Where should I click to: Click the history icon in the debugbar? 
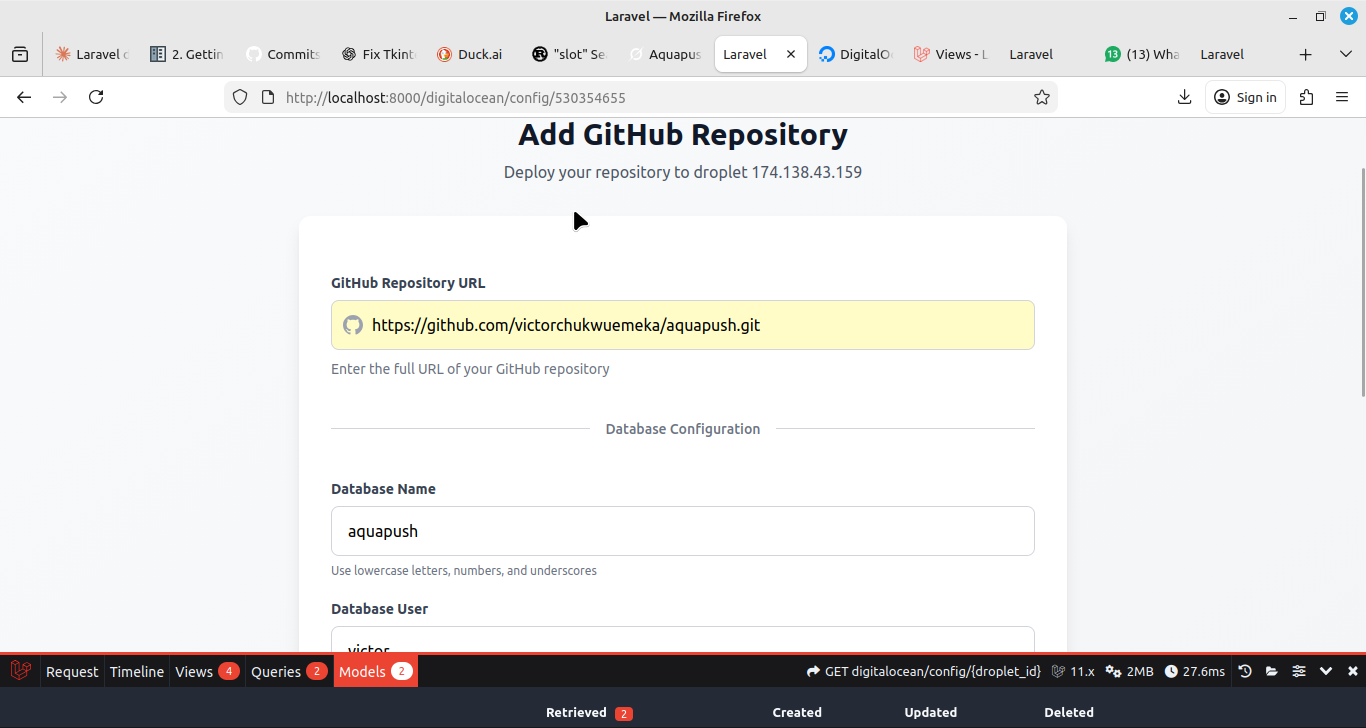tap(1243, 671)
